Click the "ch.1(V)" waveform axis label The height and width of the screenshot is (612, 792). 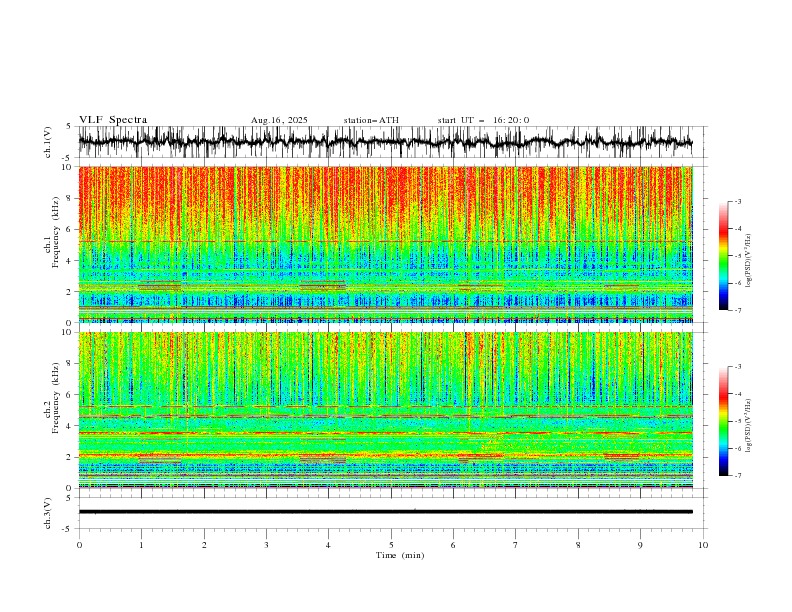pyautogui.click(x=48, y=142)
